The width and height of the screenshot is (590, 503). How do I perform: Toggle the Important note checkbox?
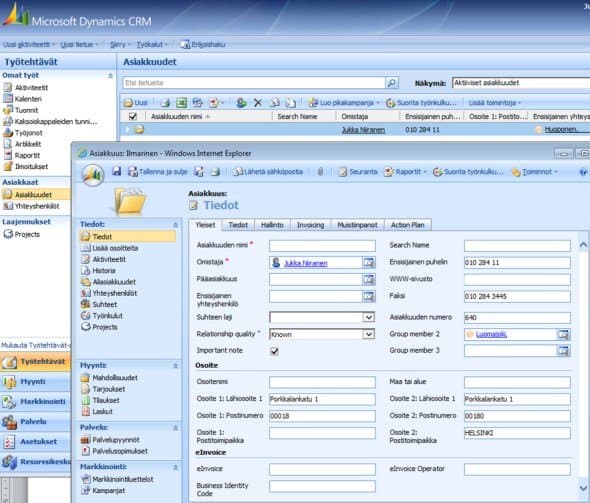(274, 351)
